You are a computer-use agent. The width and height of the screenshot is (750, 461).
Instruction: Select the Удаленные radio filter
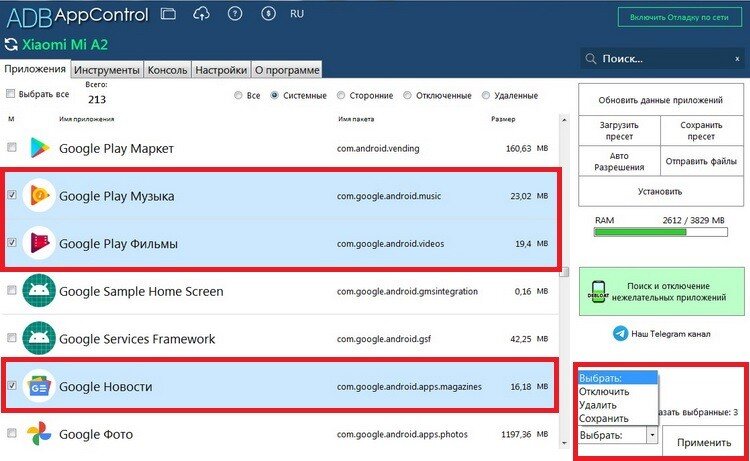tap(486, 95)
